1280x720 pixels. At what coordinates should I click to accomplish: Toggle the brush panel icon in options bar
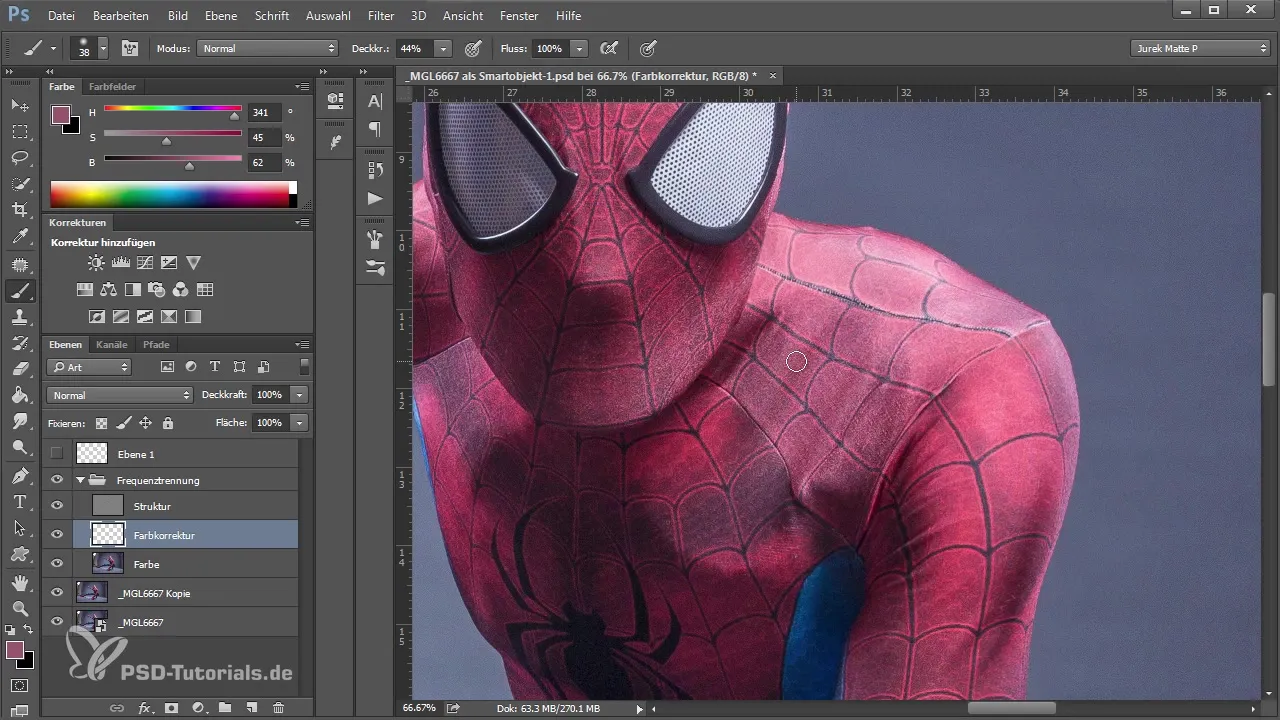(x=130, y=48)
